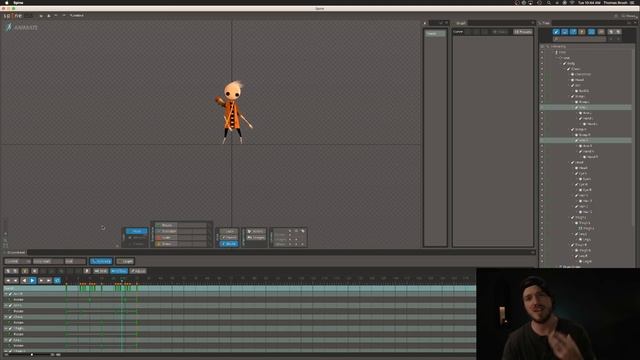Select second highlighted arm row in tree

tap(586, 140)
